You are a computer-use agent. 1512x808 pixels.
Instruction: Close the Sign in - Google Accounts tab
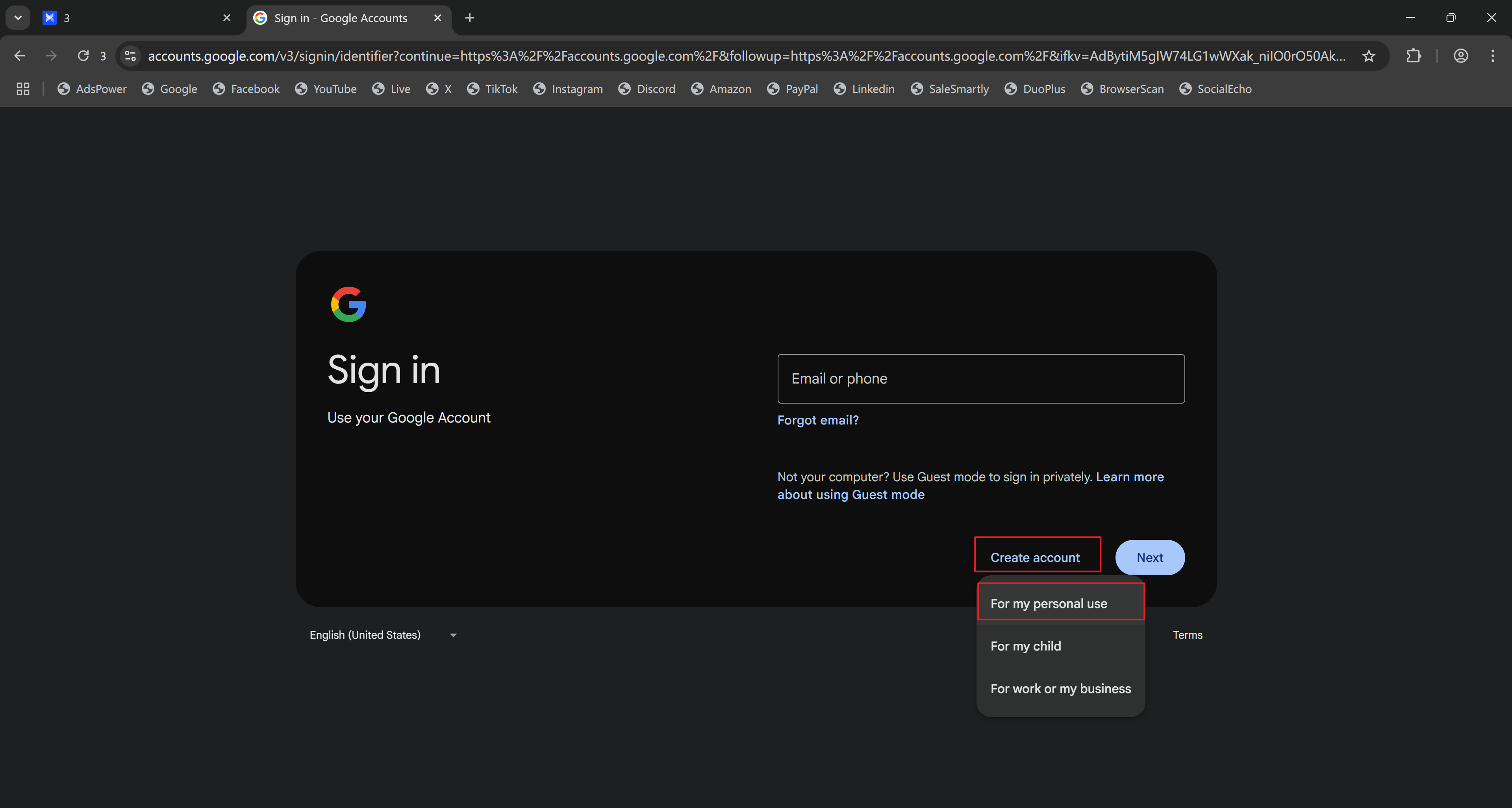pyautogui.click(x=437, y=18)
